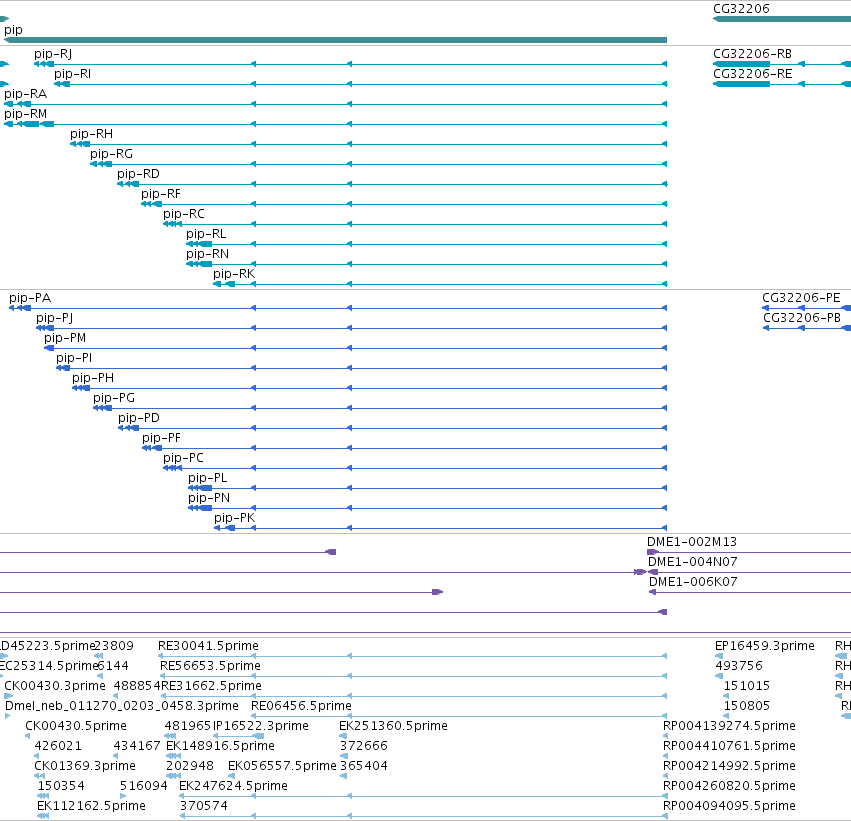Click feature 516094
851x821 pixels.
click(x=144, y=786)
